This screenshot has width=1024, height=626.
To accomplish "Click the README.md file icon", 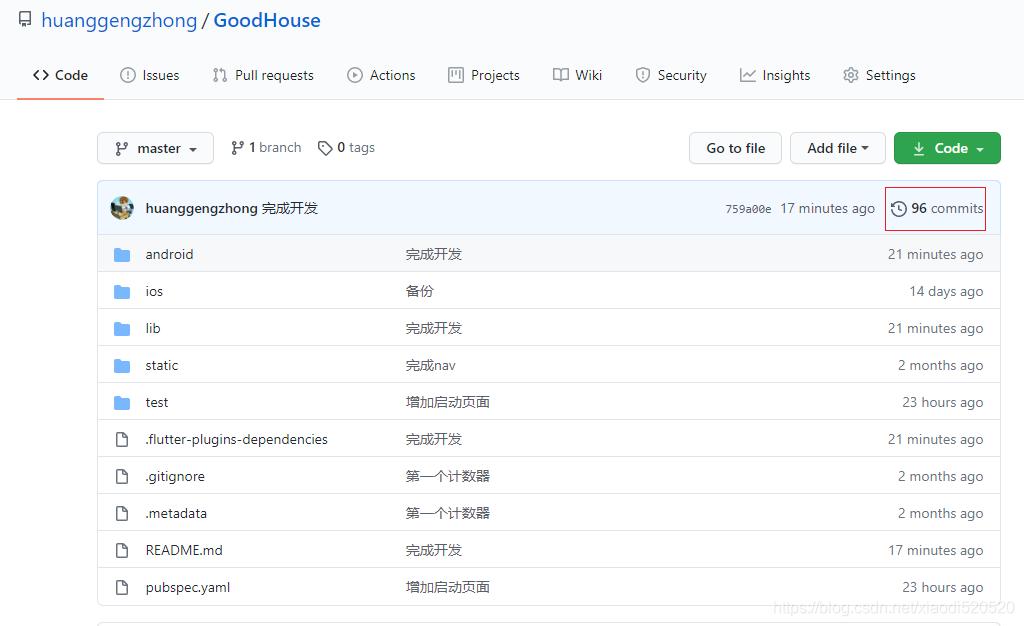I will coord(122,550).
